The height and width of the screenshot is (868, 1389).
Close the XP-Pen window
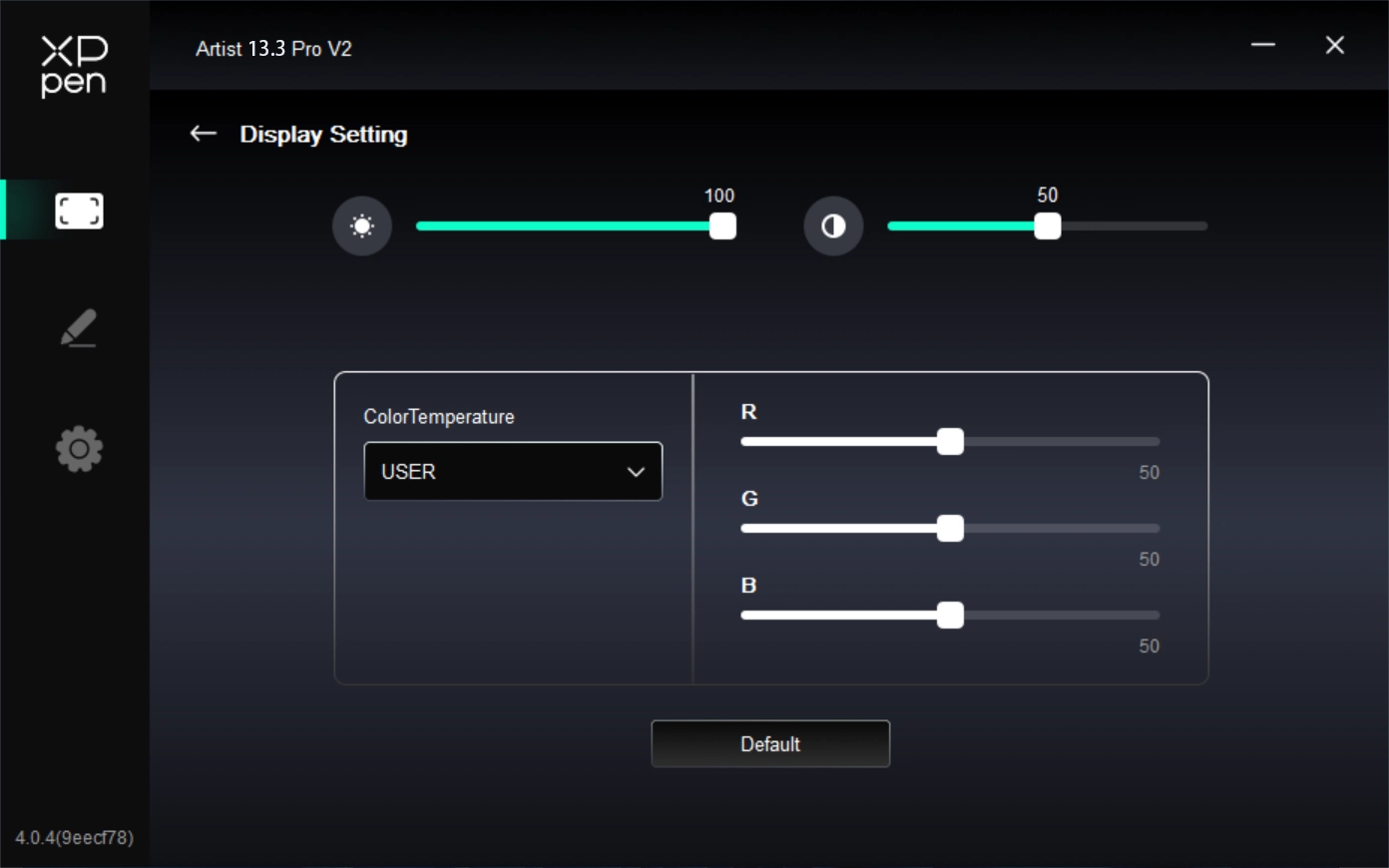tap(1334, 45)
